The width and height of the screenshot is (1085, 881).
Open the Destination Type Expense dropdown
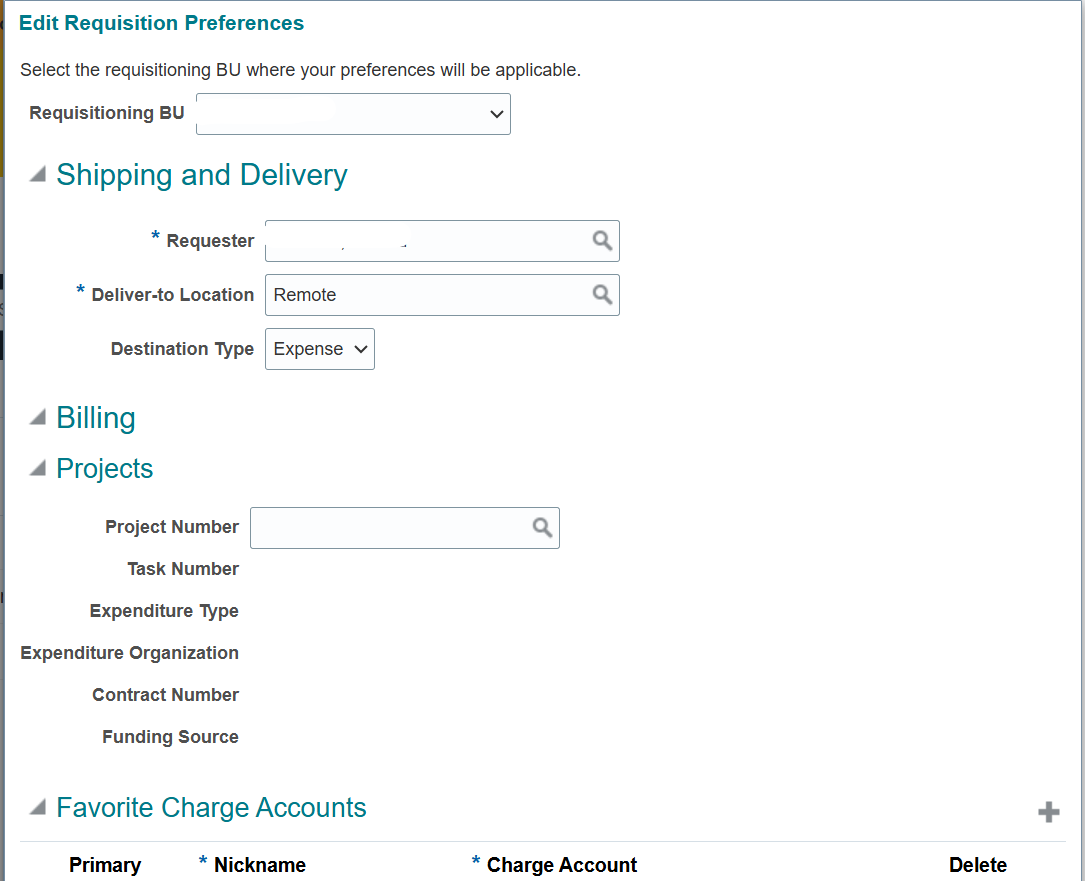coord(320,349)
